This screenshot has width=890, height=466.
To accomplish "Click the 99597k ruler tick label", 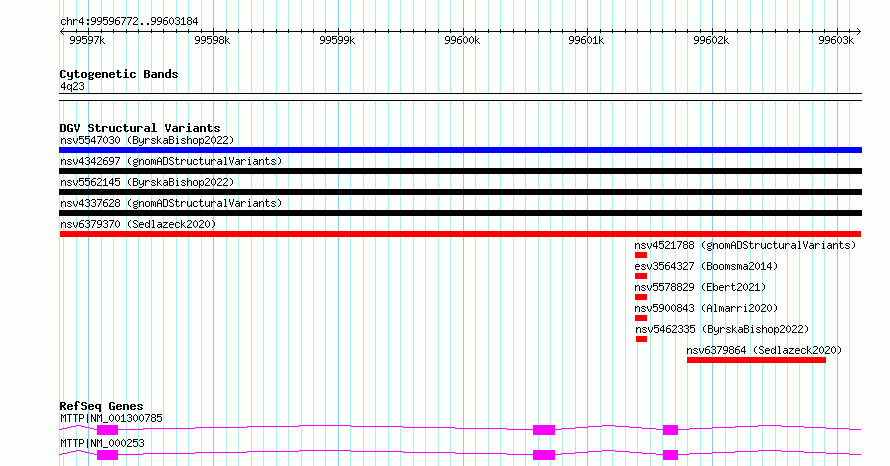I will click(87, 40).
